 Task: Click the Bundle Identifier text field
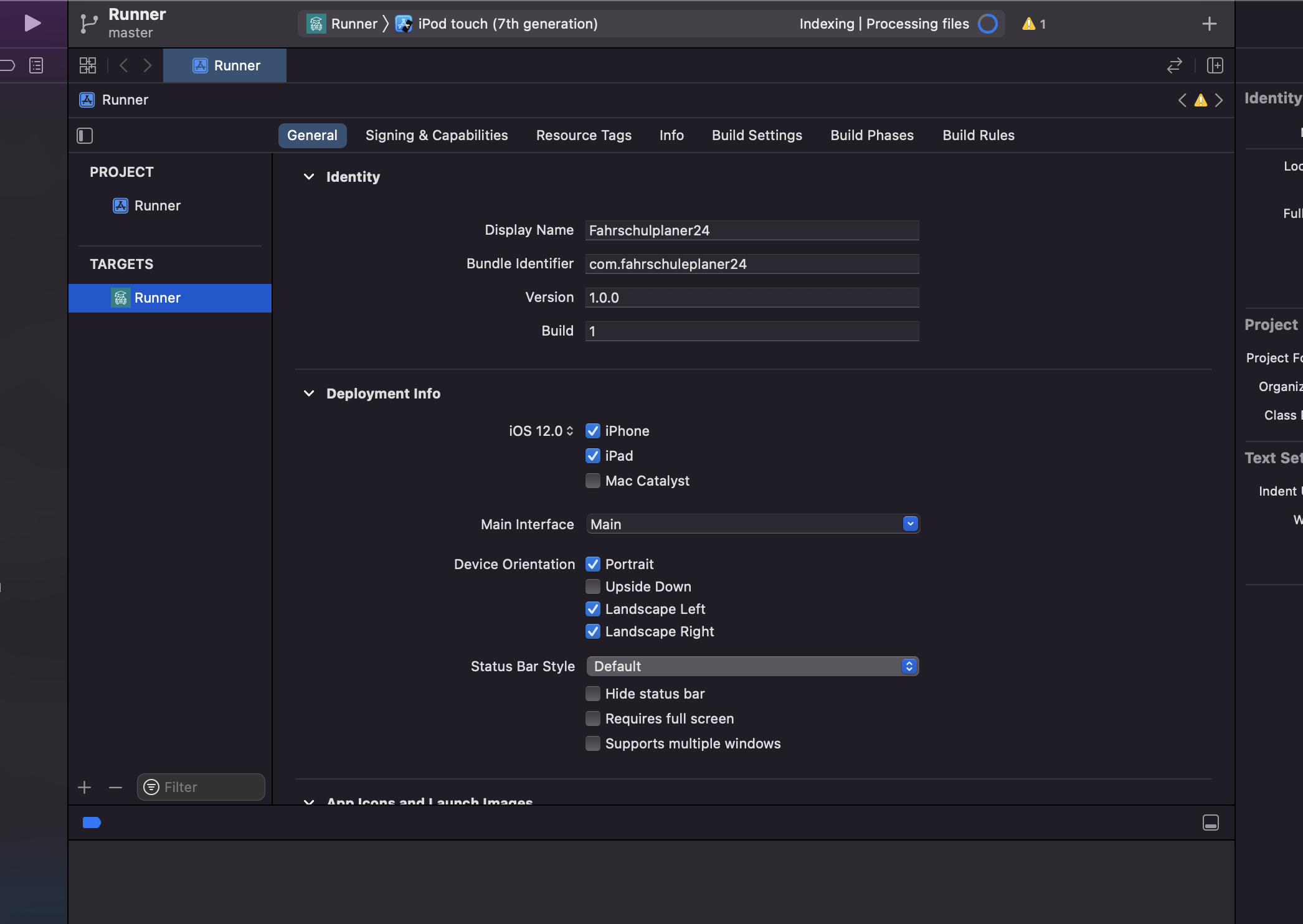coord(752,264)
